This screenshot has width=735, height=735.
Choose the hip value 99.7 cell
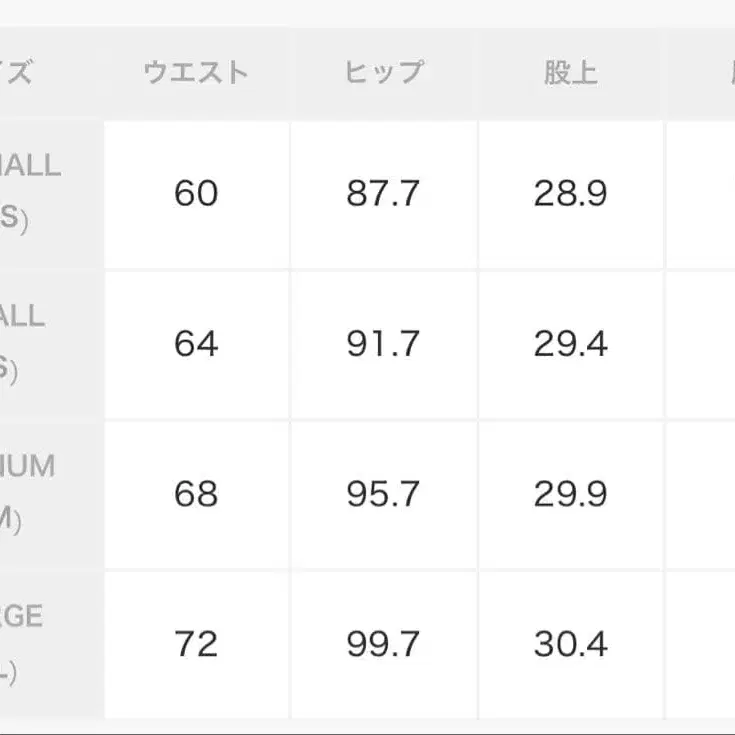[384, 644]
